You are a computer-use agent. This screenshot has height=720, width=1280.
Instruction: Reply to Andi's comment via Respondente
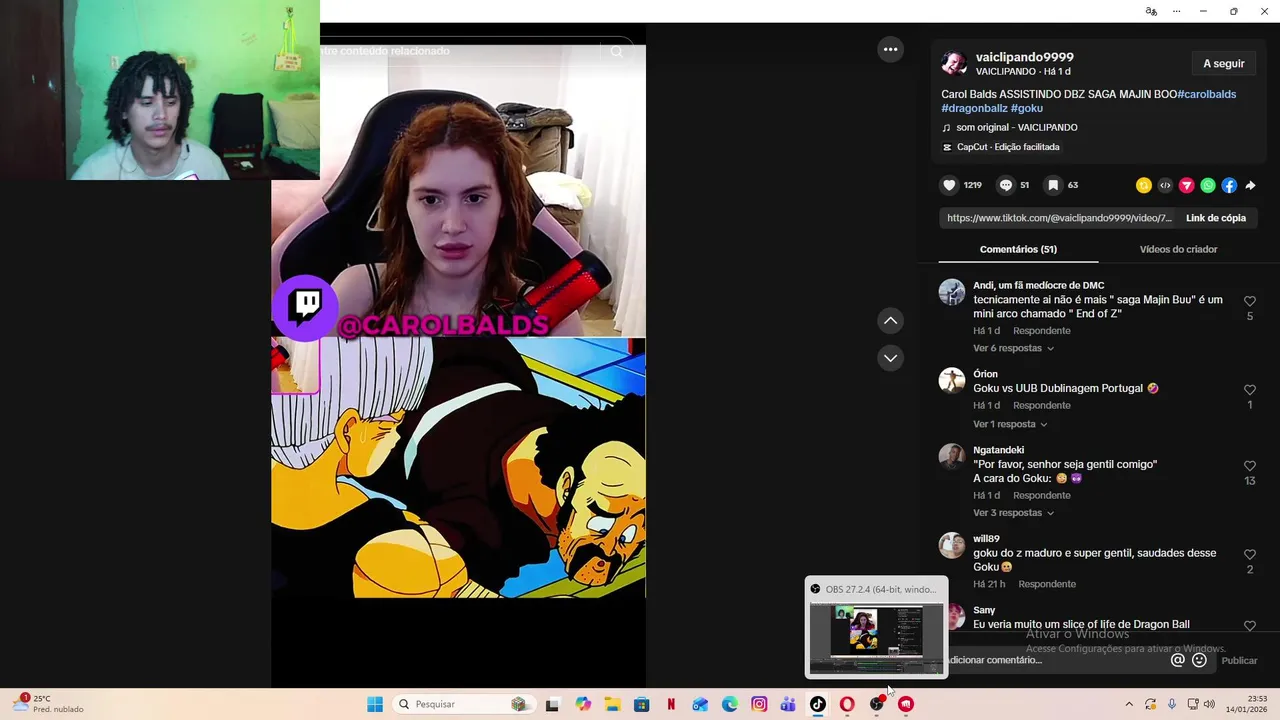coord(1041,331)
